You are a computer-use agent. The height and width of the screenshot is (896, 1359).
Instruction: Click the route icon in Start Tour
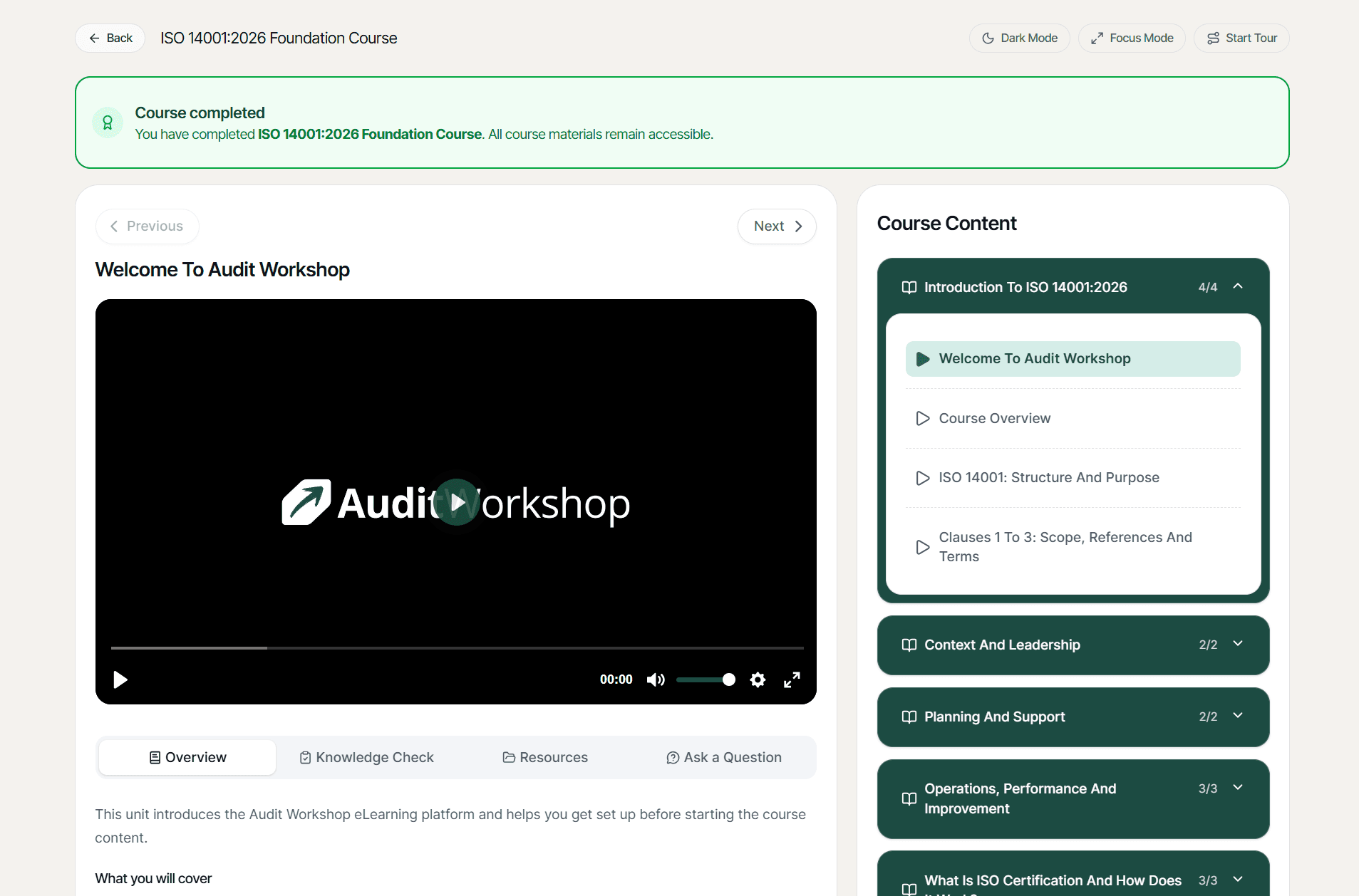(1213, 38)
